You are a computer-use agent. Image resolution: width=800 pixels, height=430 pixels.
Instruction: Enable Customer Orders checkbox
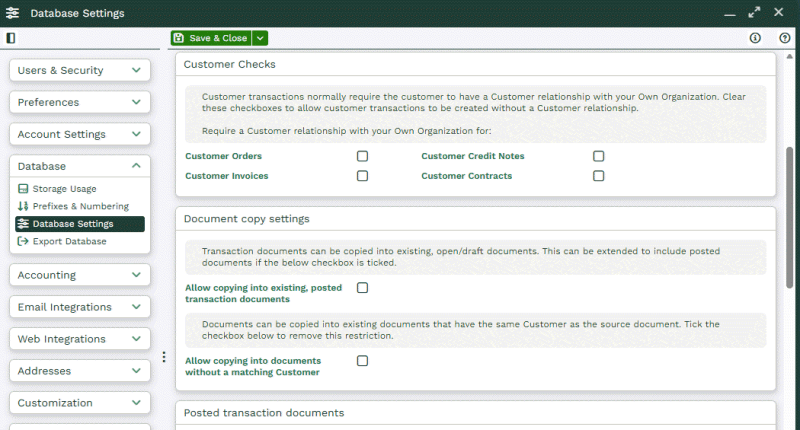click(362, 156)
